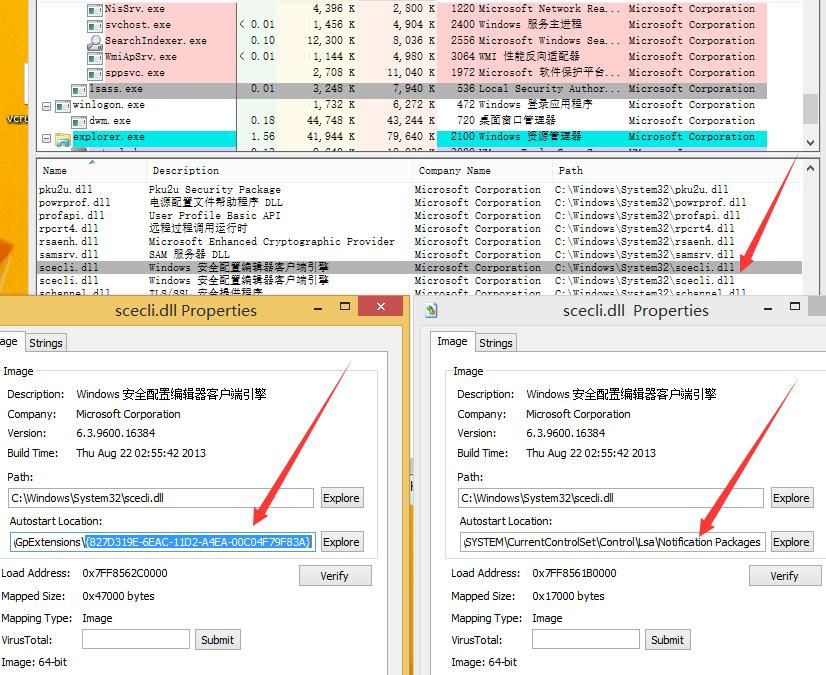Image resolution: width=826 pixels, height=675 pixels.
Task: Sort DLL list by Company Name column
Action: point(482,171)
